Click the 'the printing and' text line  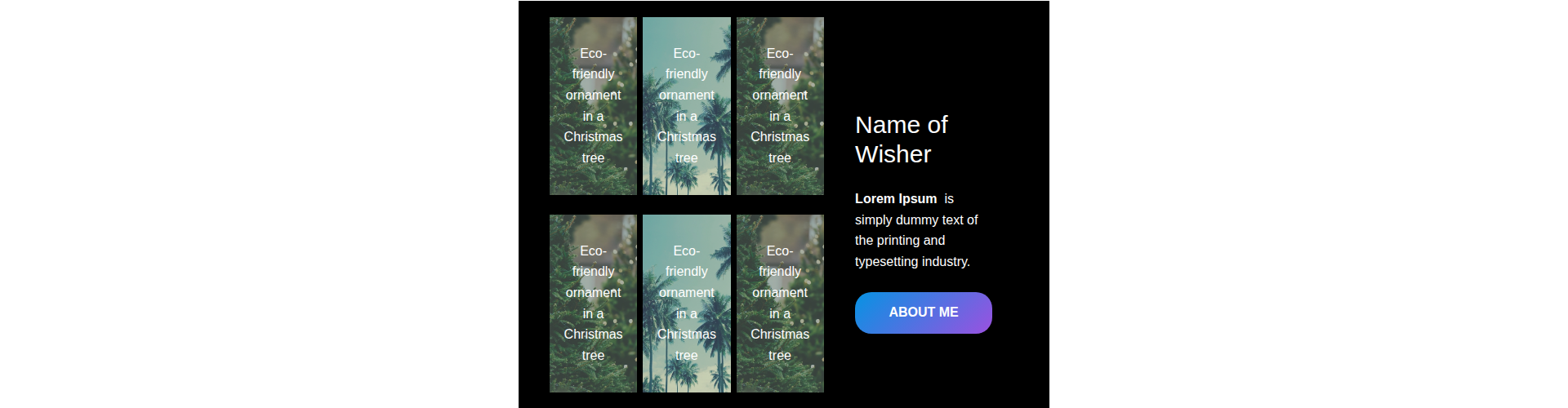[x=900, y=240]
